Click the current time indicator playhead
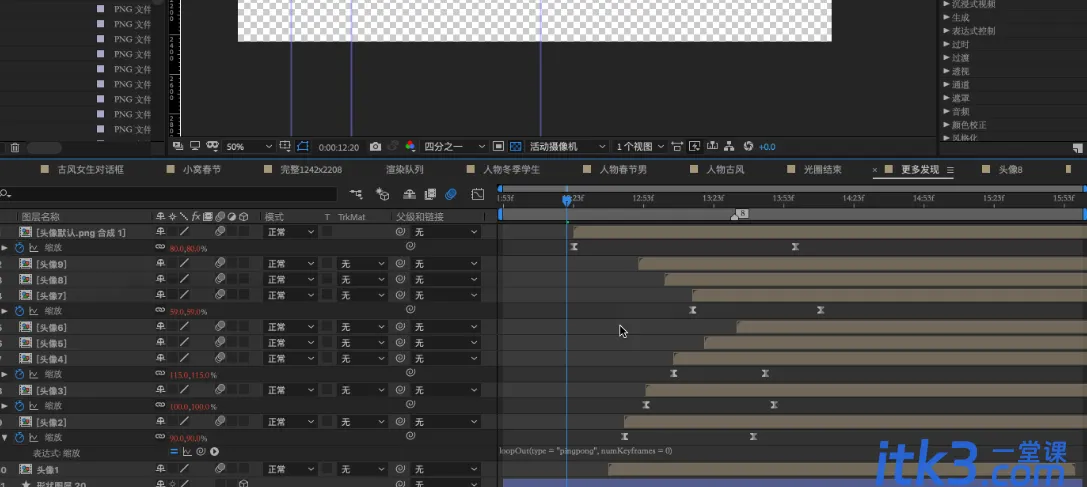The image size is (1087, 487). [x=566, y=200]
